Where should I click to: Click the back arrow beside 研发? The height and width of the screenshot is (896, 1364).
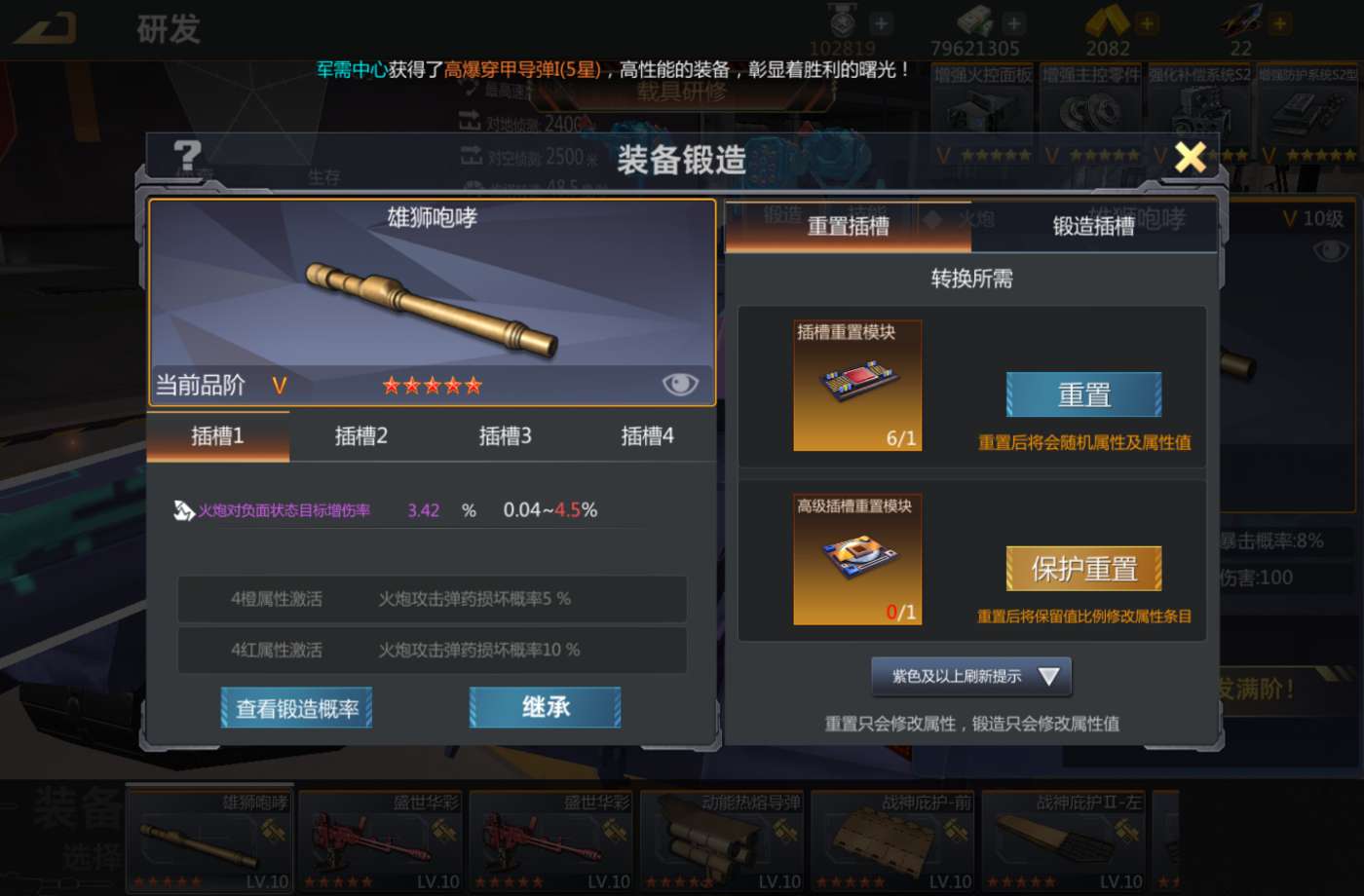[46, 27]
